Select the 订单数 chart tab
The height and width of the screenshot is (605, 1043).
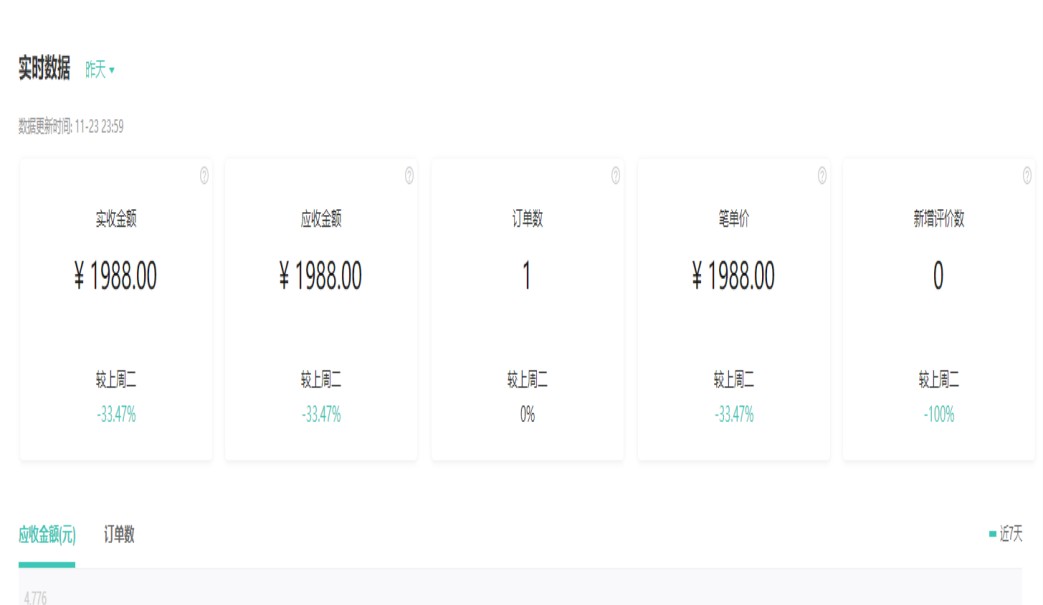[119, 535]
